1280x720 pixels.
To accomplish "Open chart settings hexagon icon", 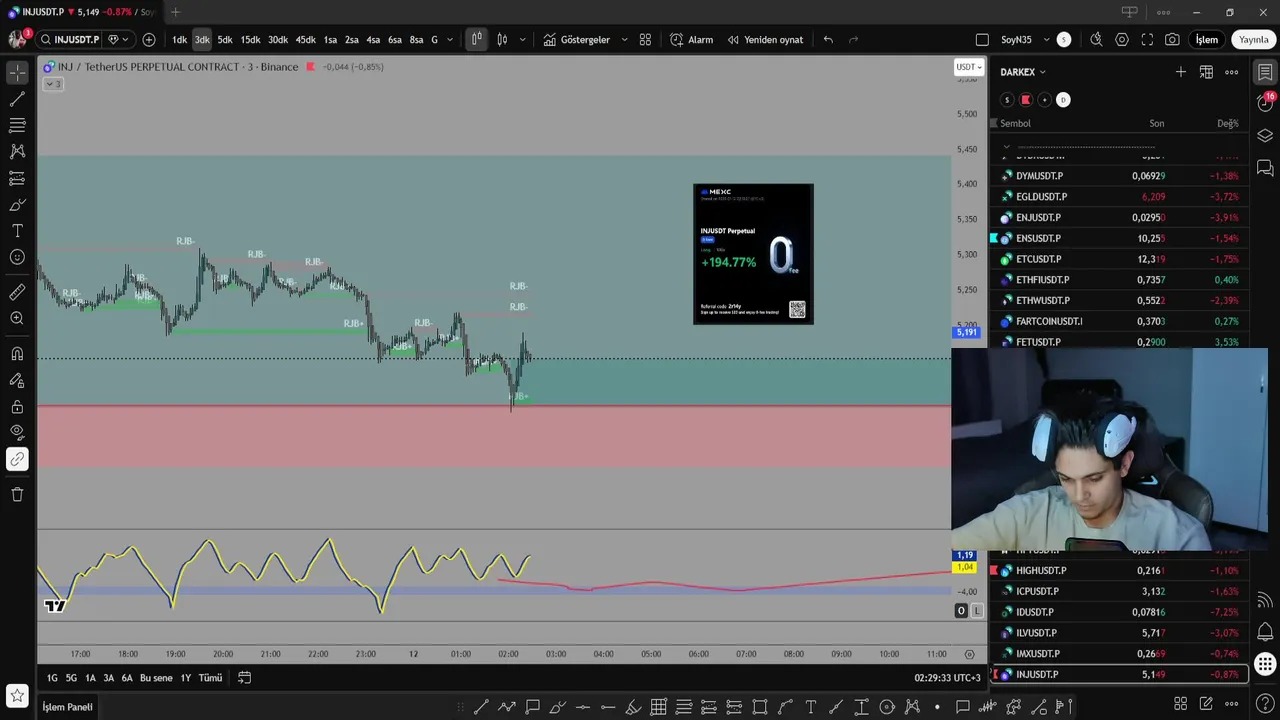I will tap(1122, 40).
